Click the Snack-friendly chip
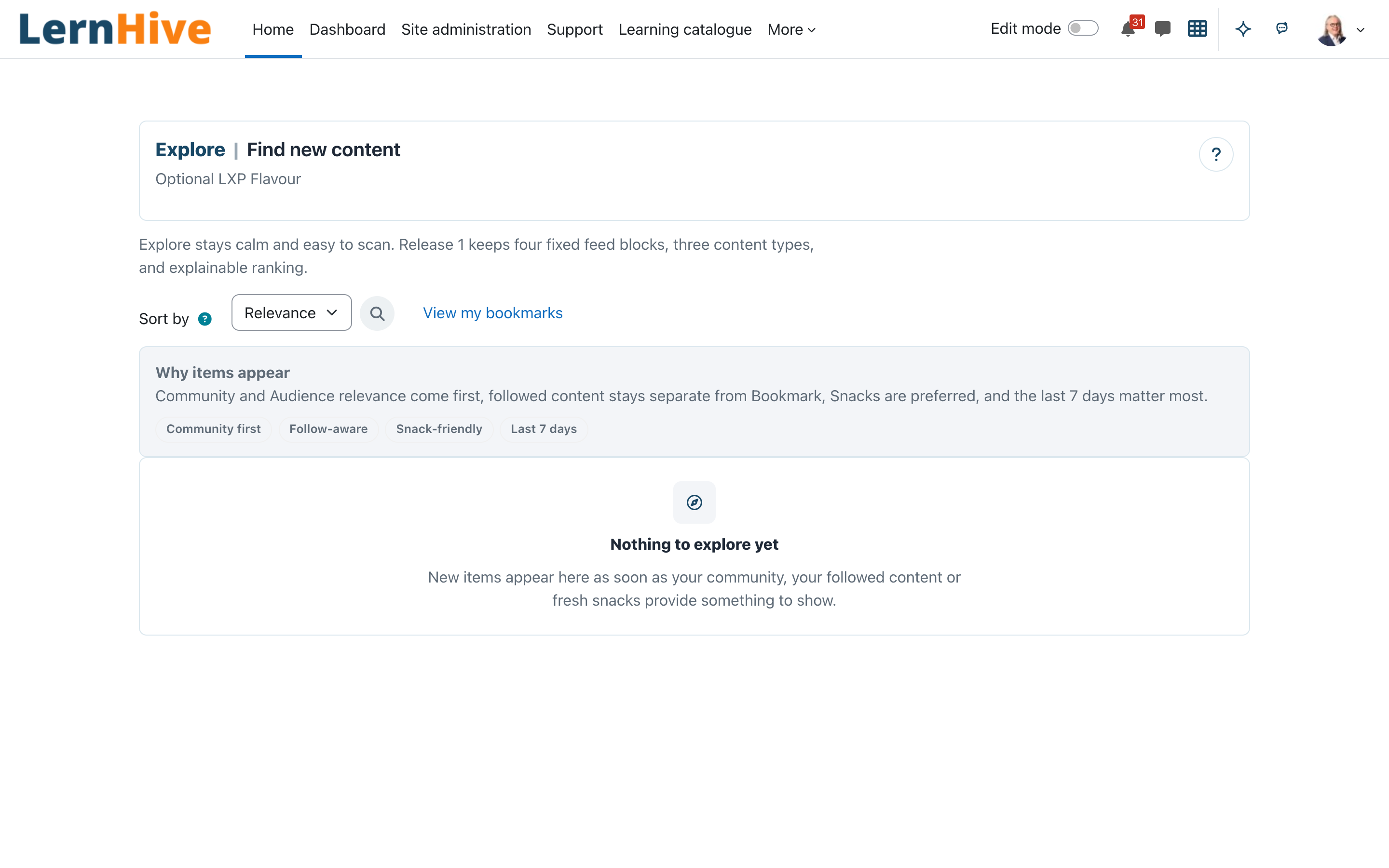1389x868 pixels. (x=439, y=429)
